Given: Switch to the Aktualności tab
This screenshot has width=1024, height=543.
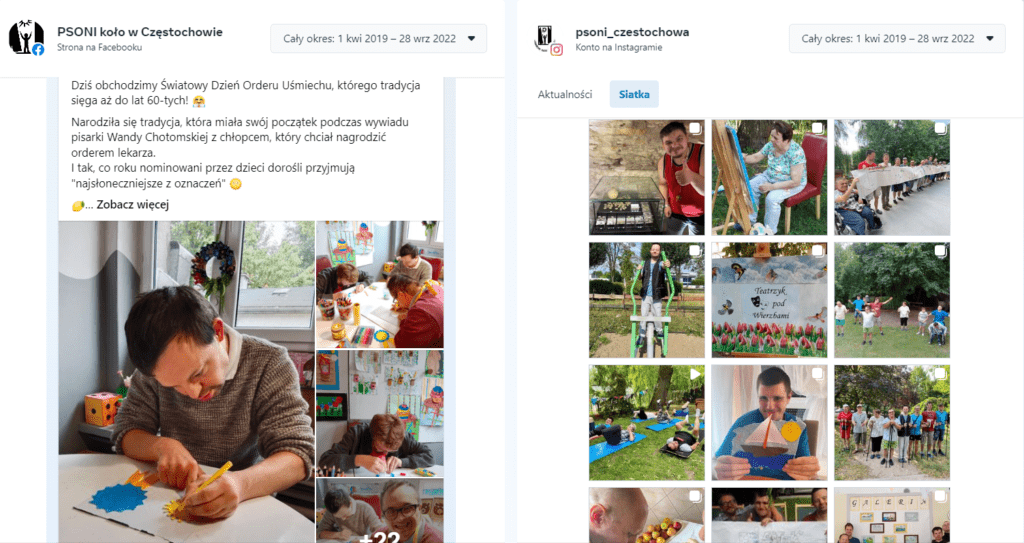Looking at the screenshot, I should tap(565, 94).
